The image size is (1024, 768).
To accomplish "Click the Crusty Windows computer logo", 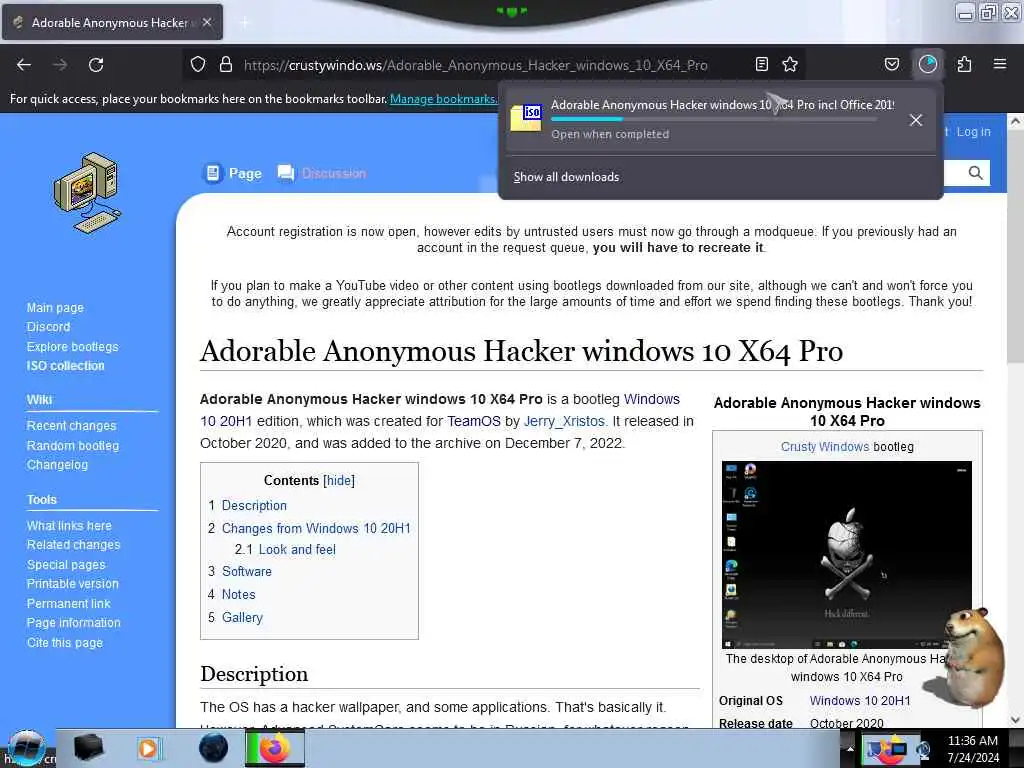I will (88, 193).
